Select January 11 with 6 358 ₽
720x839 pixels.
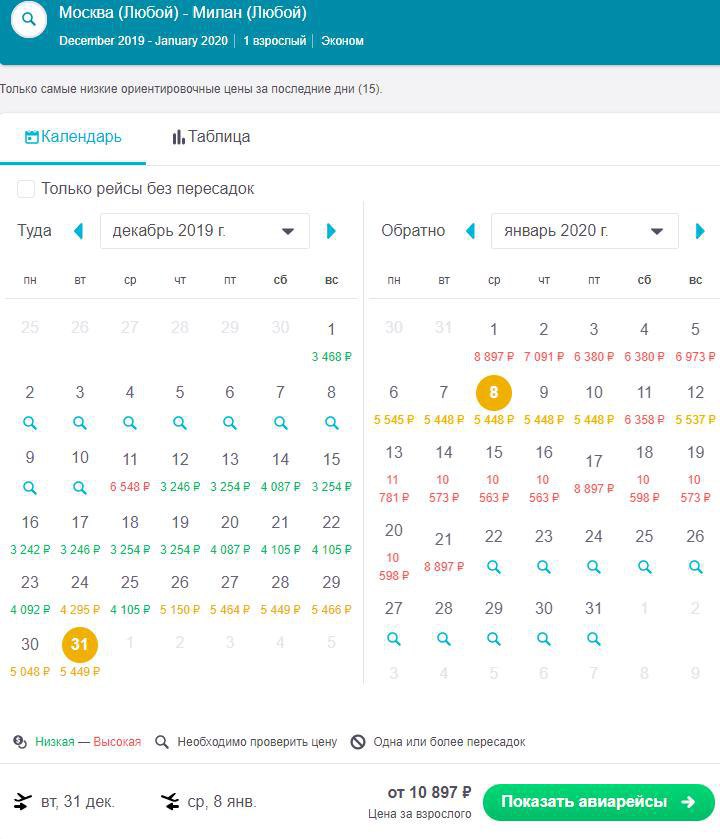pos(645,405)
